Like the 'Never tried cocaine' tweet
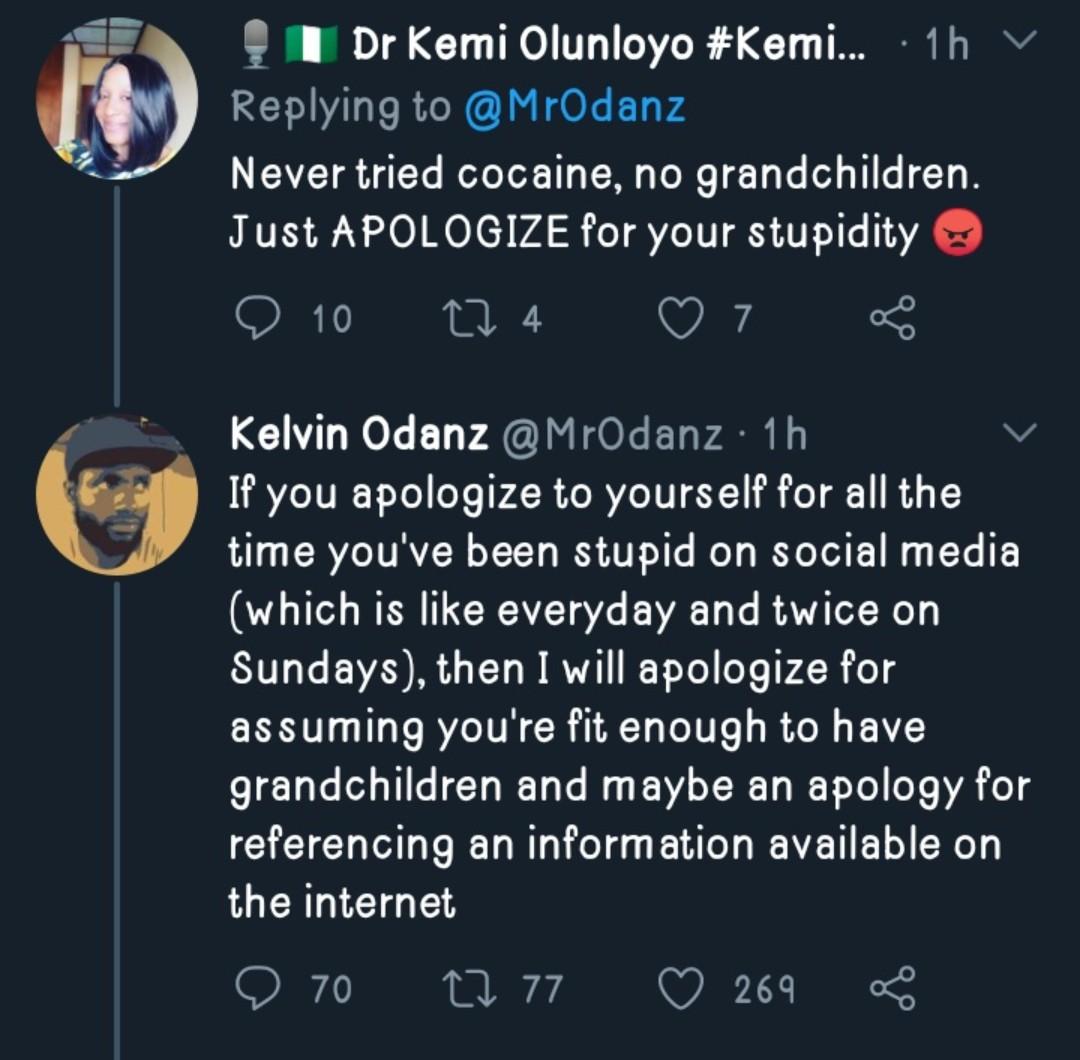 click(682, 318)
